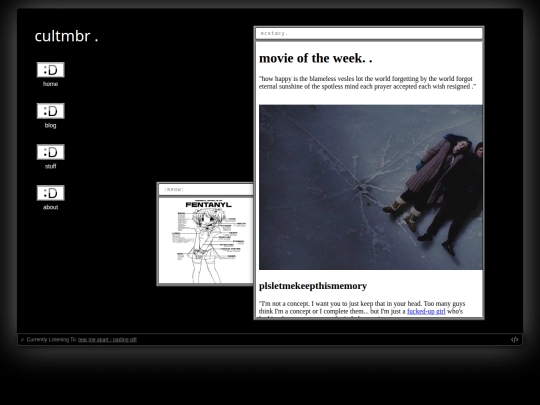This screenshot has width=540, height=405.
Task: Select the movie of the week heading
Action: click(315, 58)
